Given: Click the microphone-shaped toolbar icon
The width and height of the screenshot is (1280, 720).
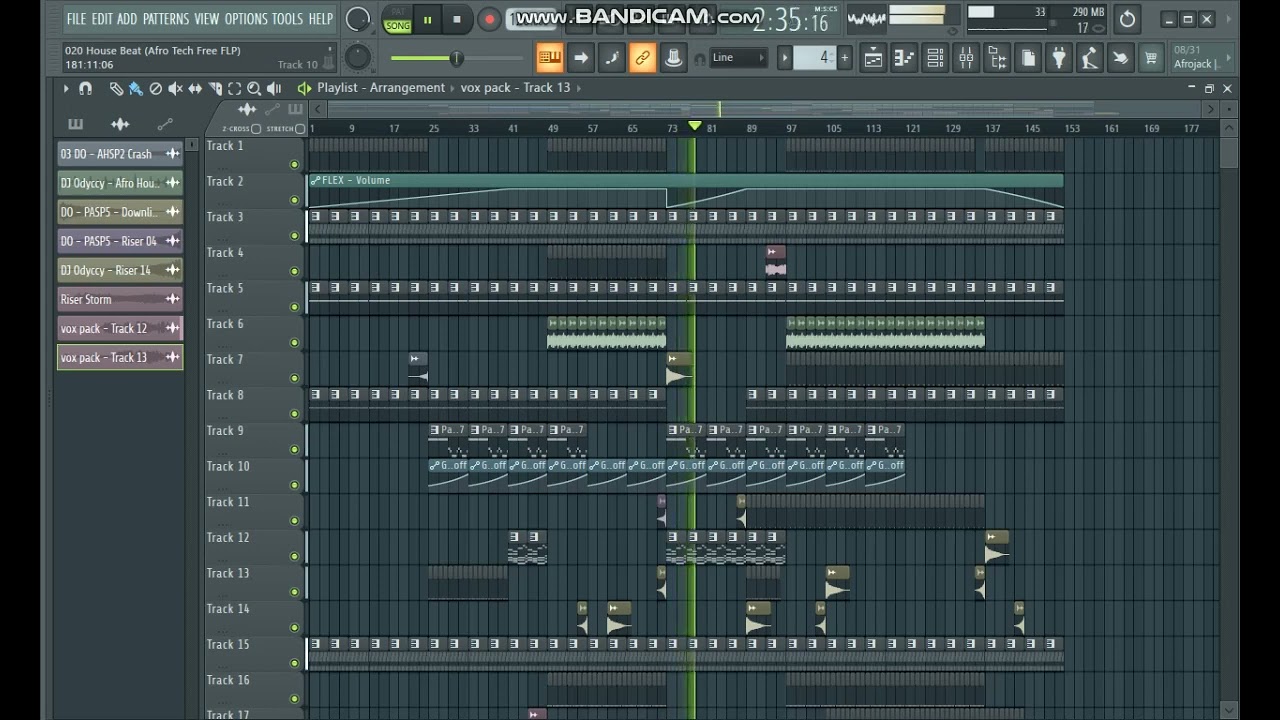Looking at the screenshot, I should (1089, 58).
